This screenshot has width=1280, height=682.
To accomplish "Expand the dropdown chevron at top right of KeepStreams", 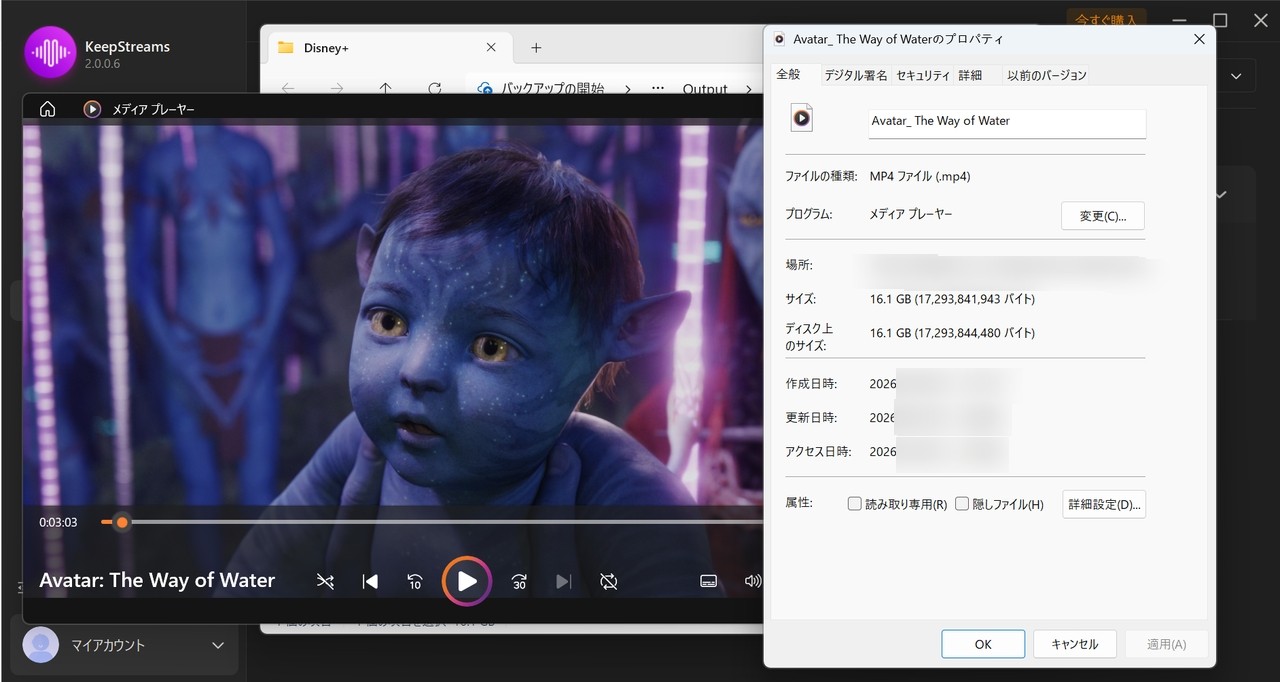I will [x=1237, y=76].
